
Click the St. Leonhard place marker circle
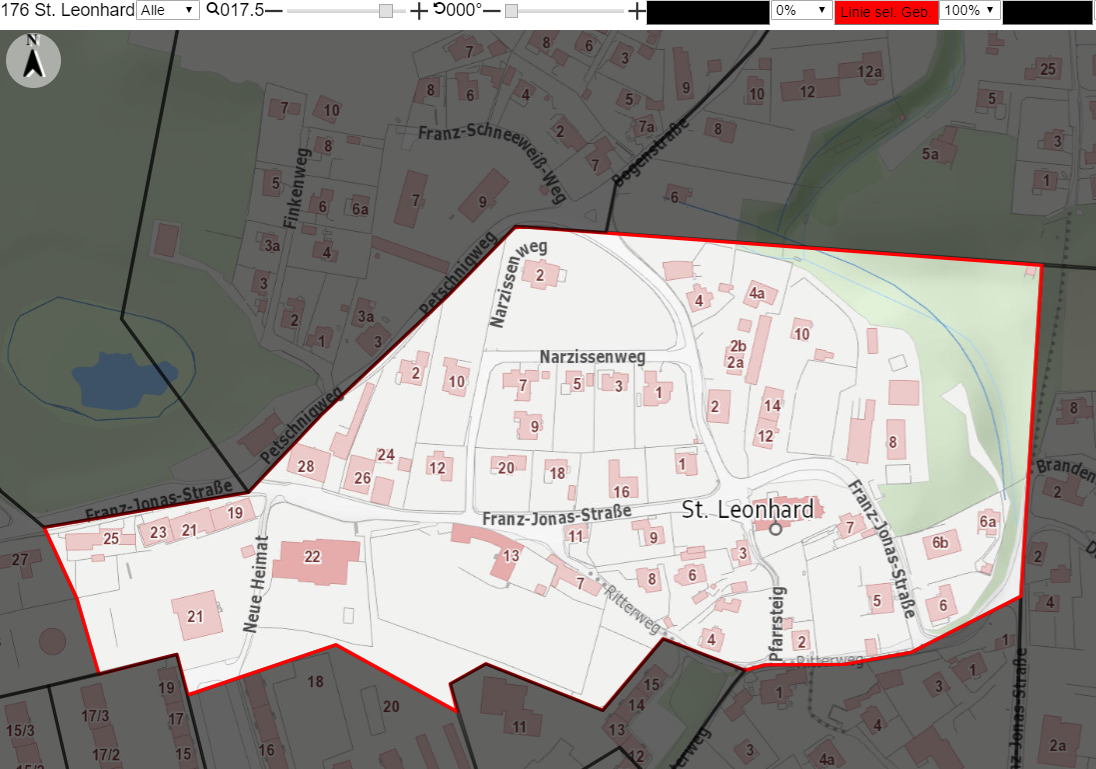(x=775, y=529)
